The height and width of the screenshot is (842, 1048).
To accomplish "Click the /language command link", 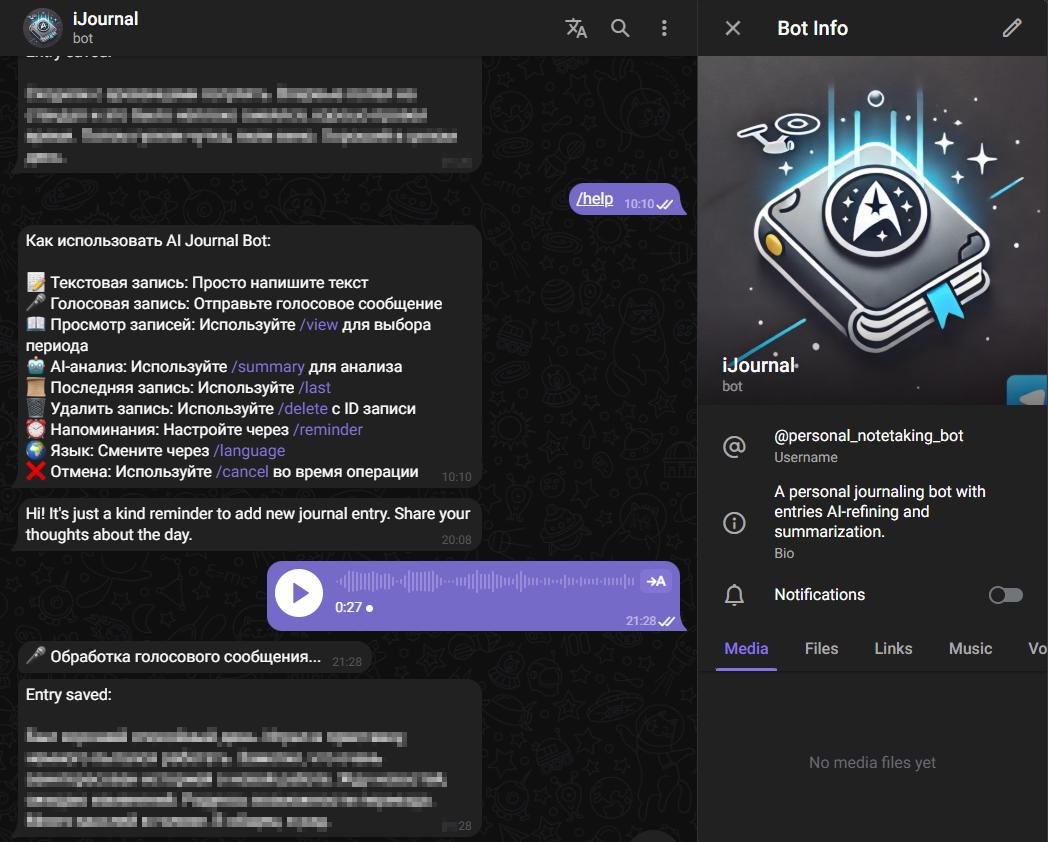I will click(249, 451).
